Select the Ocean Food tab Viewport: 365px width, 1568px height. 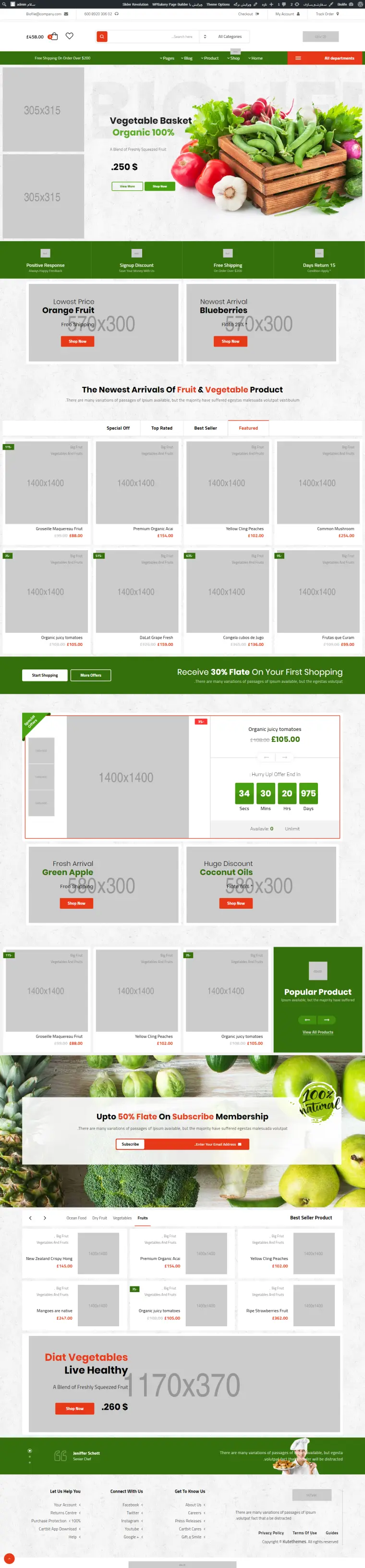[x=76, y=1218]
